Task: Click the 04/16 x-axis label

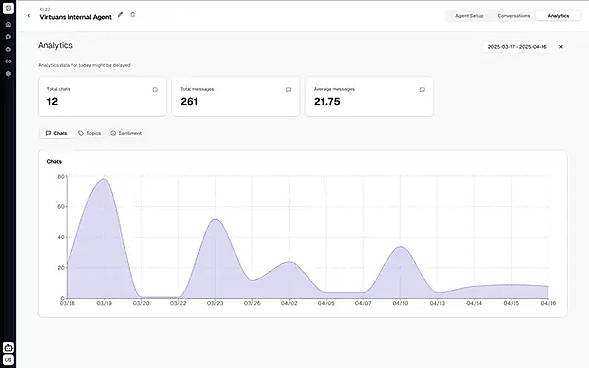Action: pos(548,303)
